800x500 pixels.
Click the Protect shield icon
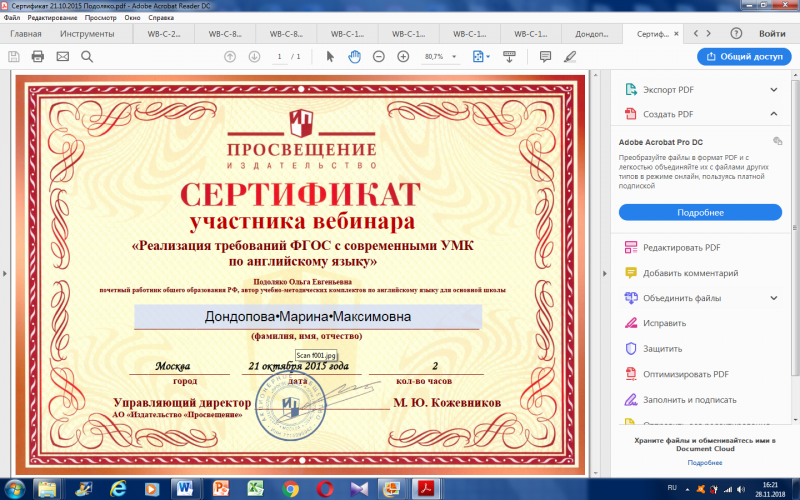click(631, 348)
